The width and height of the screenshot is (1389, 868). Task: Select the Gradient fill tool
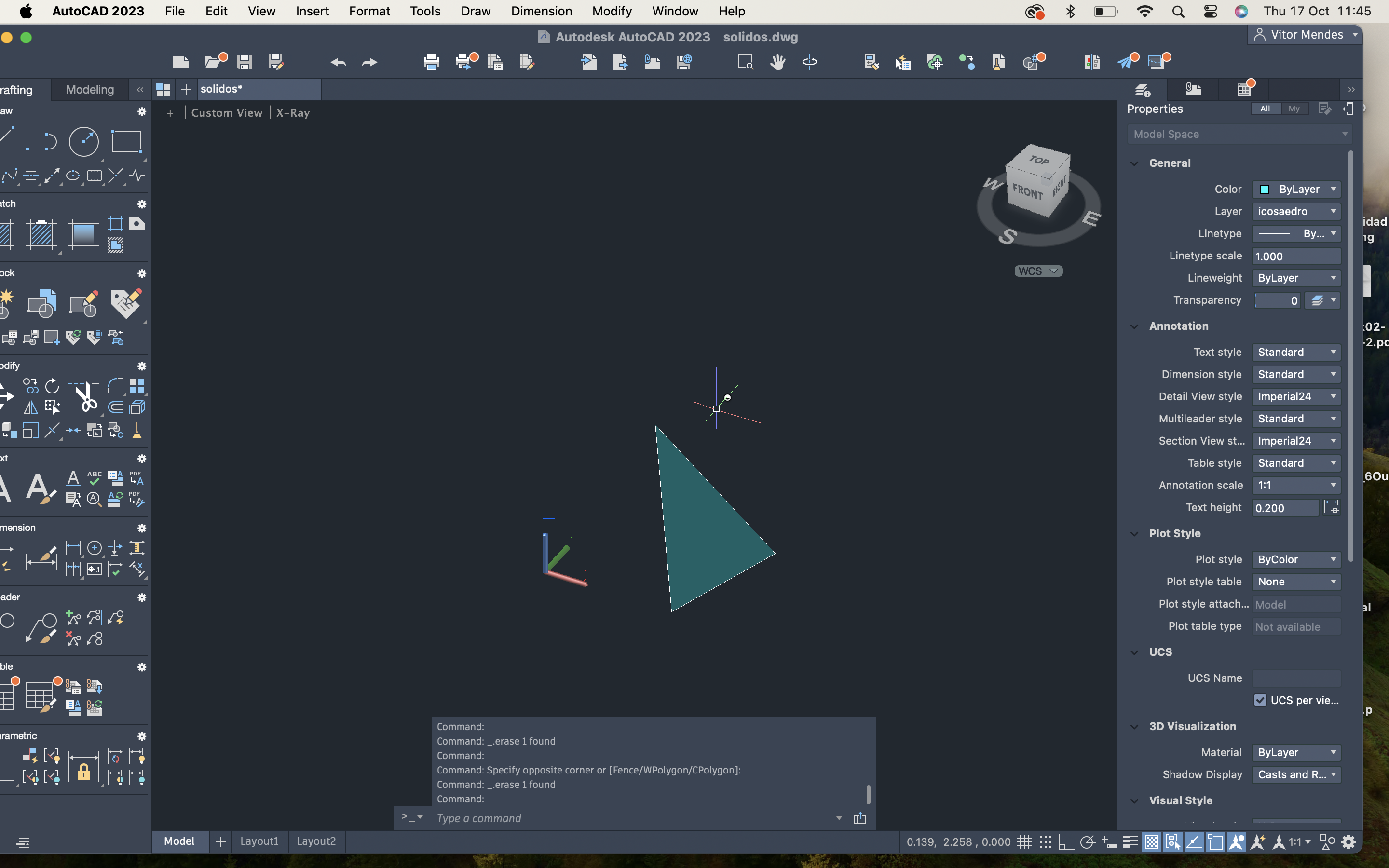point(84,234)
